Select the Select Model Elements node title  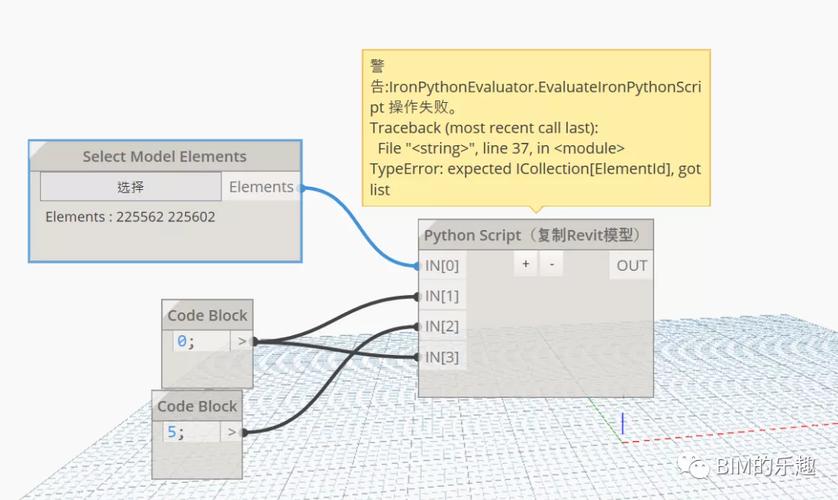pos(165,157)
